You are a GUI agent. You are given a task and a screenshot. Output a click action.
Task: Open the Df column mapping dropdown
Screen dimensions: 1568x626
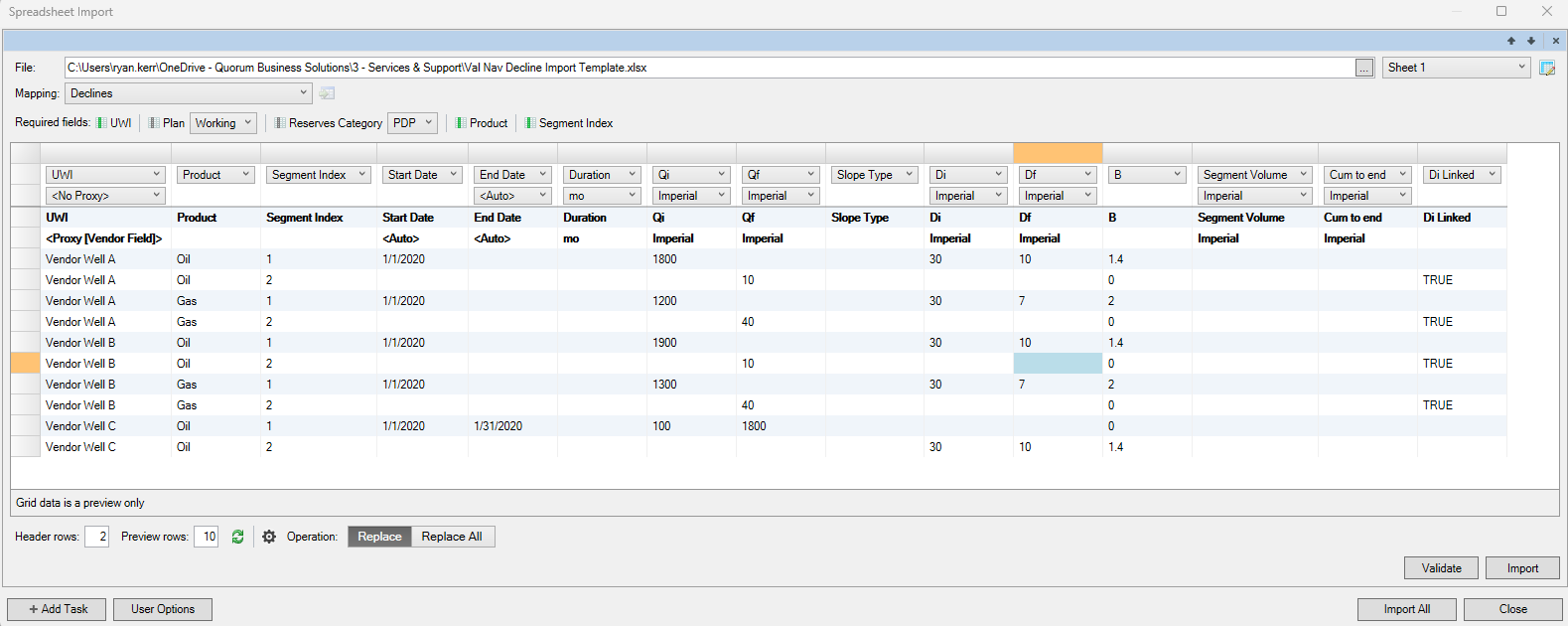tap(1058, 175)
